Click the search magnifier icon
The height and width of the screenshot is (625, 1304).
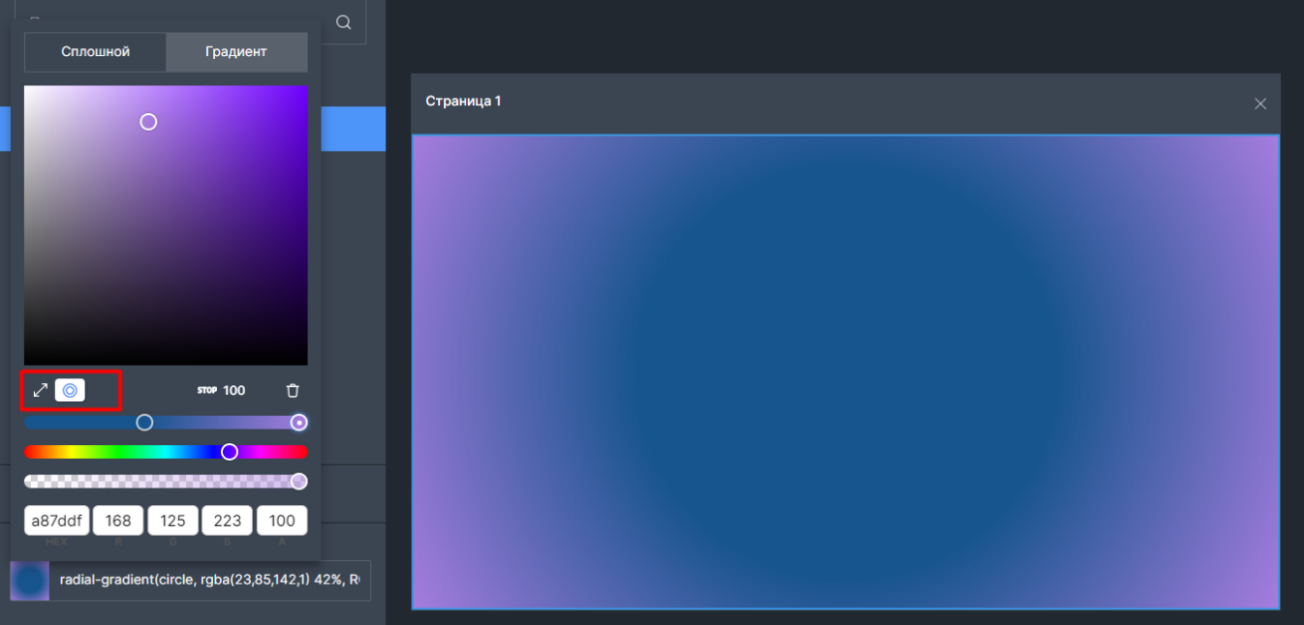[343, 23]
